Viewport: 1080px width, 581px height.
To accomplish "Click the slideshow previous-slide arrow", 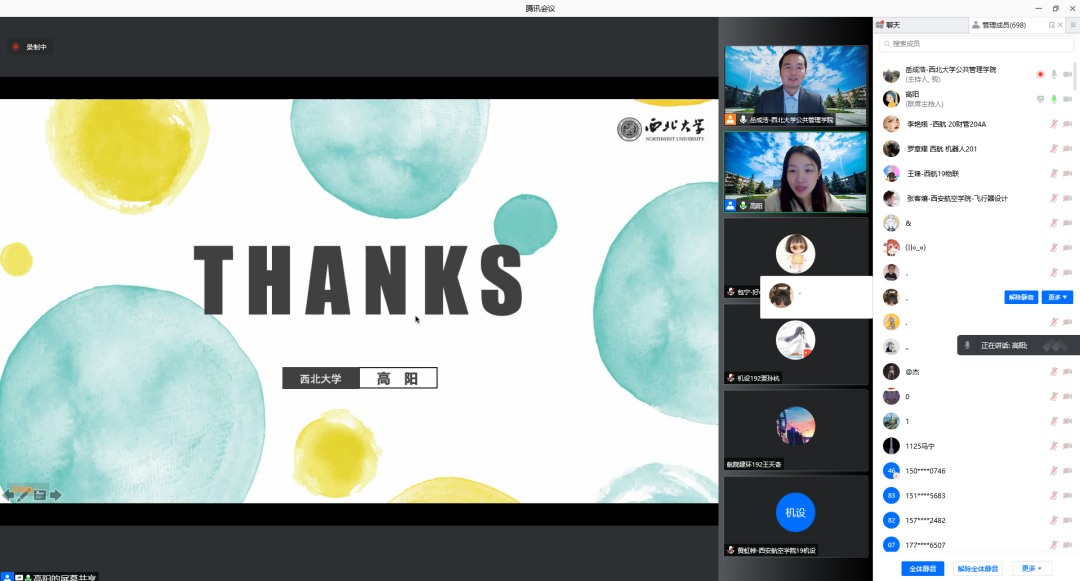I will 8,494.
